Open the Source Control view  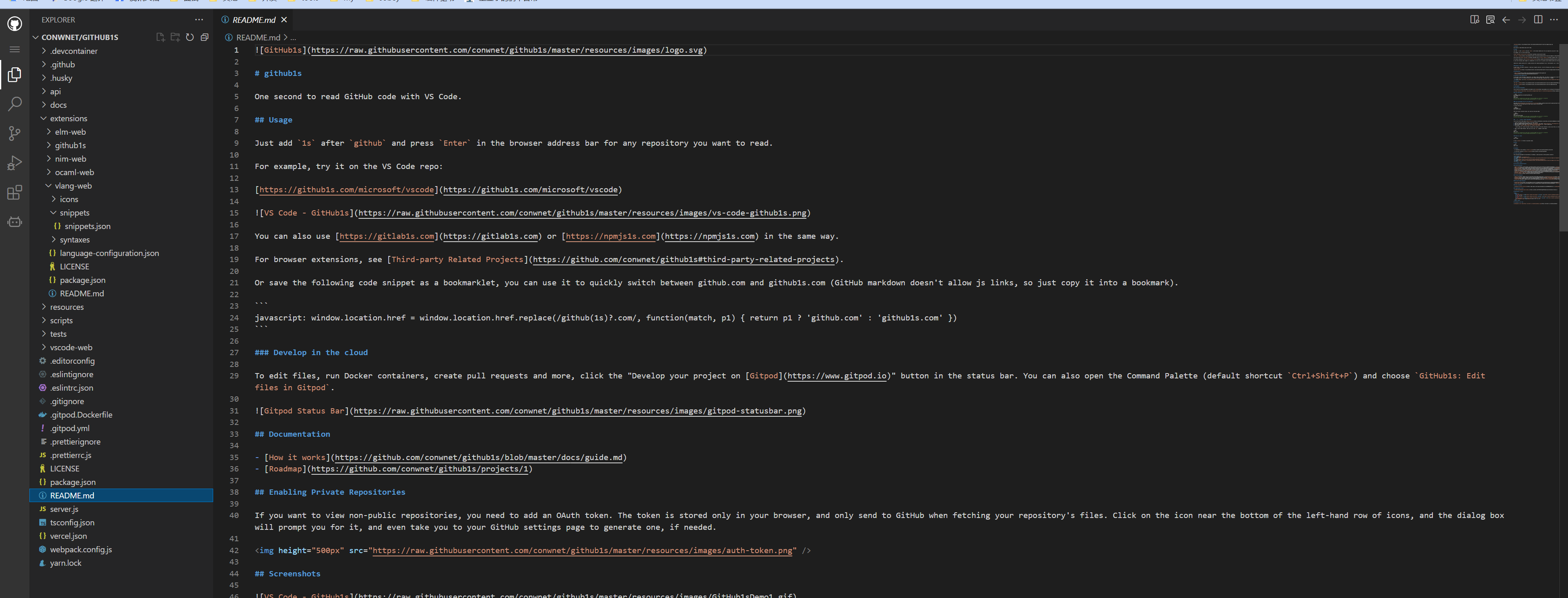[15, 133]
